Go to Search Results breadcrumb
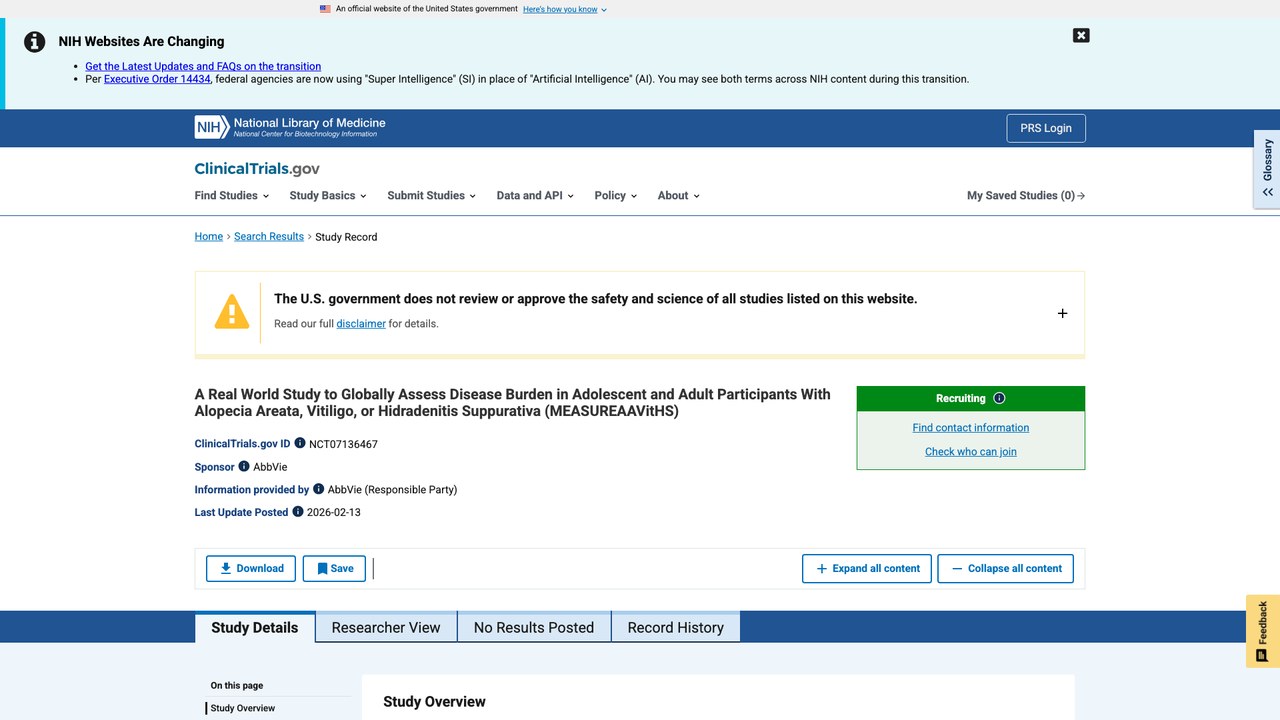The image size is (1280, 720). [269, 236]
